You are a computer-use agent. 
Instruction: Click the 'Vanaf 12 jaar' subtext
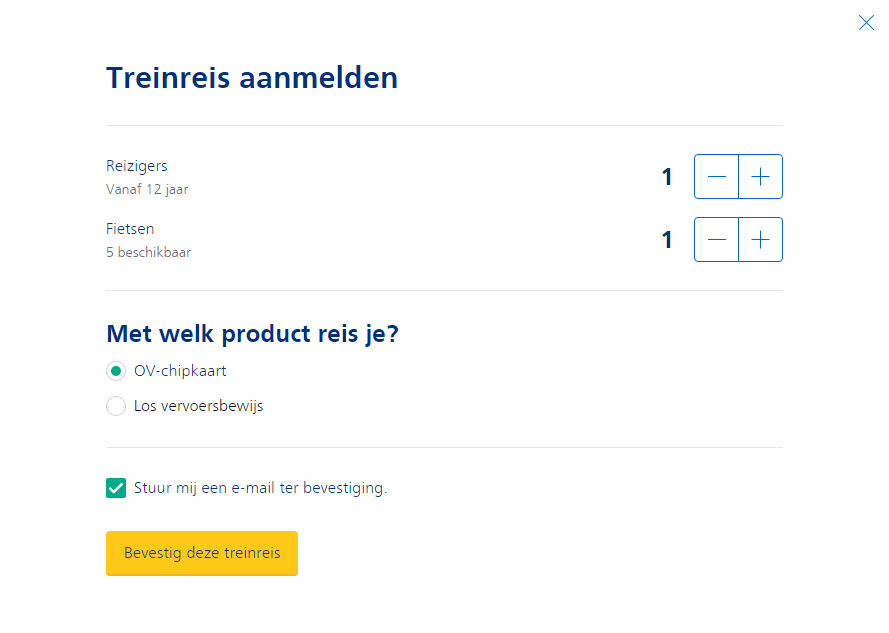147,189
